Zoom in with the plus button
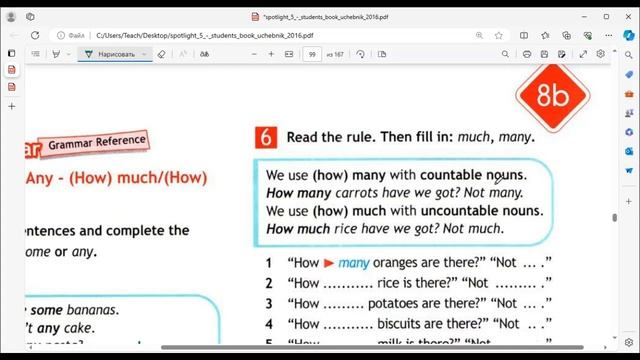 click(271, 54)
